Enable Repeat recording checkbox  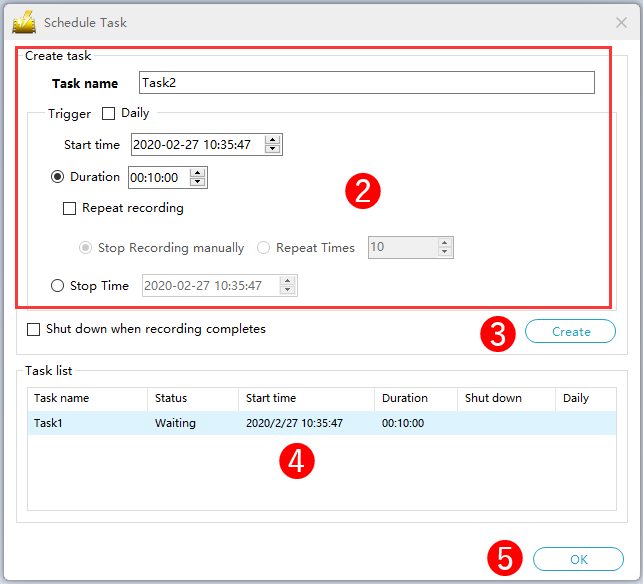[x=69, y=208]
